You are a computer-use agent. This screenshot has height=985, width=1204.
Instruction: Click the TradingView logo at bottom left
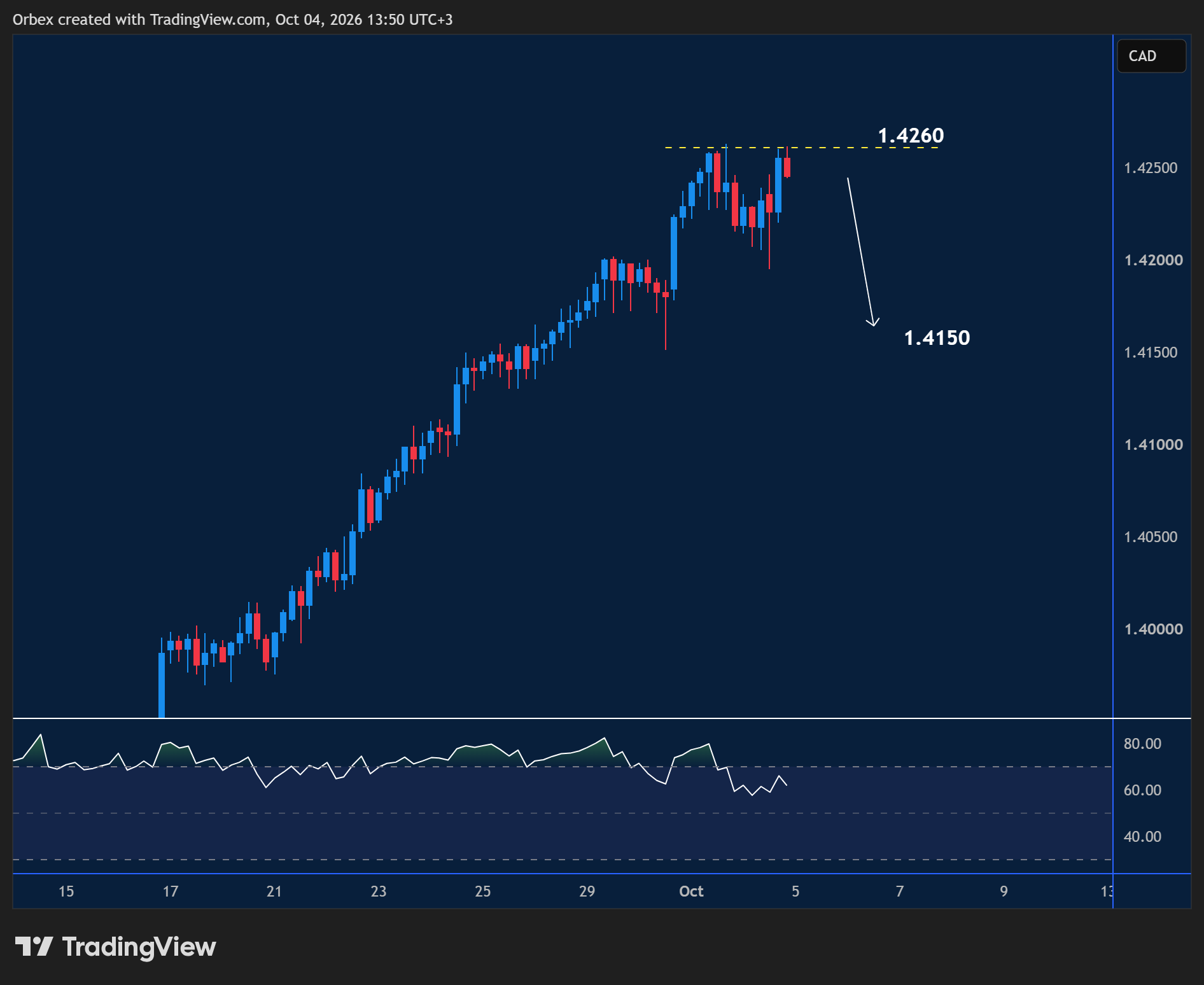(x=115, y=947)
